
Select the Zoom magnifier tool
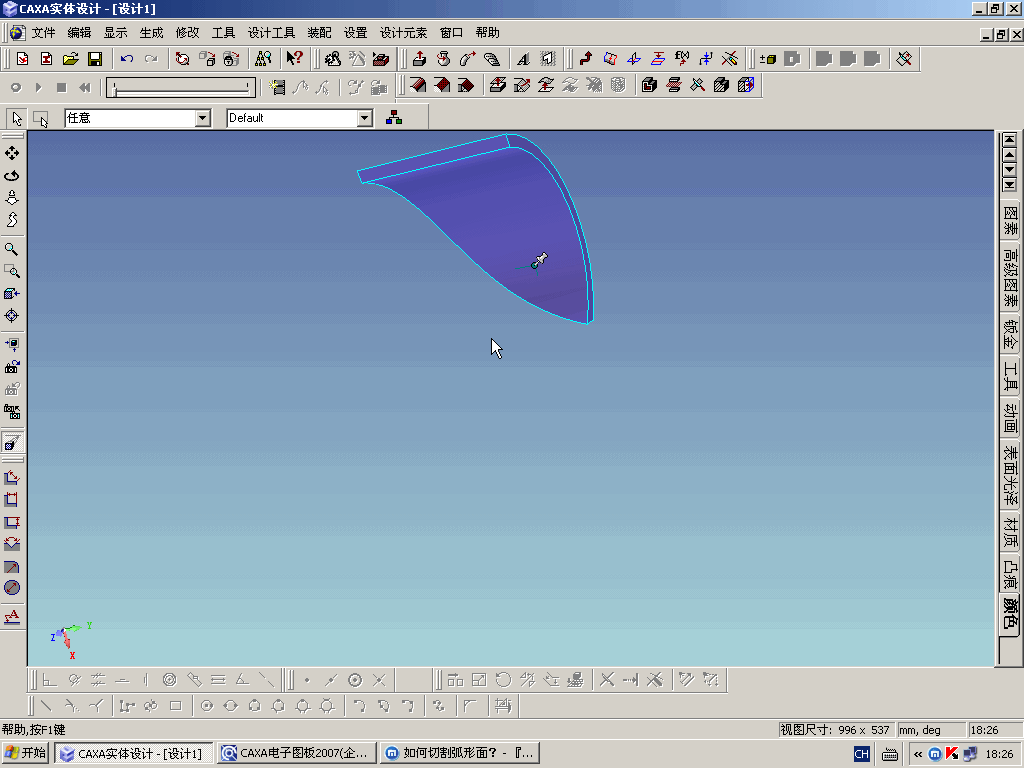point(12,249)
